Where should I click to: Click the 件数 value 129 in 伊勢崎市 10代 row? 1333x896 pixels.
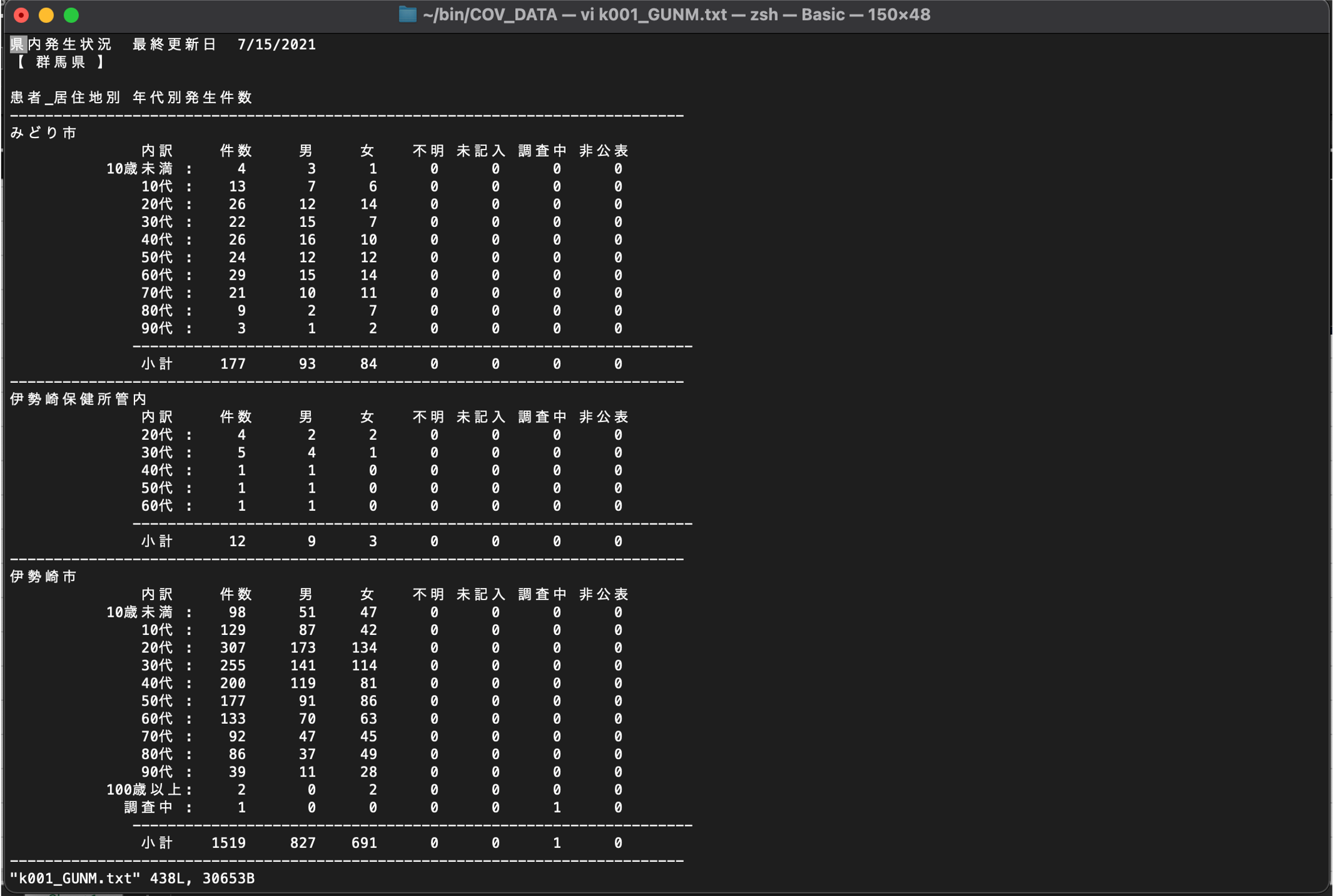click(233, 630)
